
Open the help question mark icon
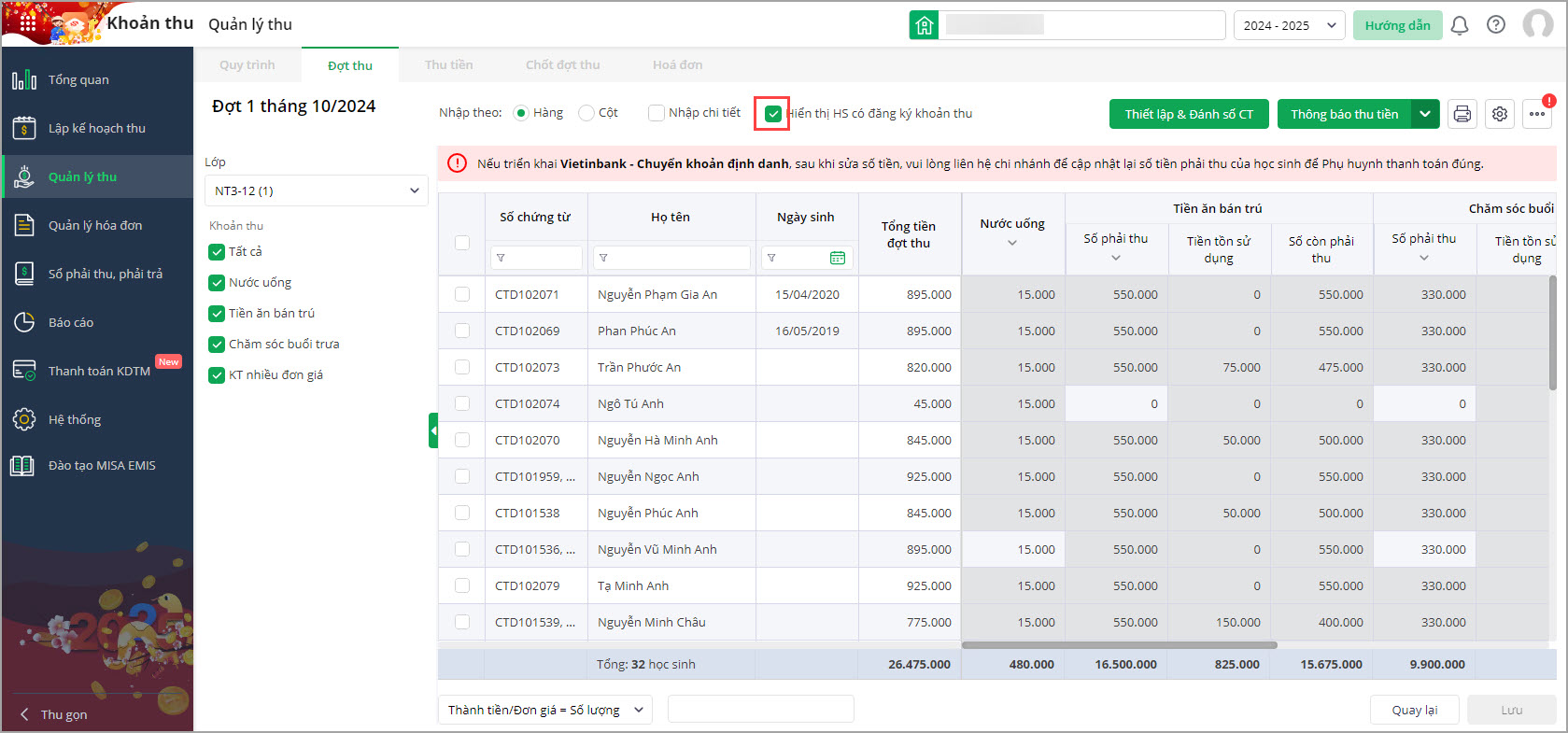1495,25
